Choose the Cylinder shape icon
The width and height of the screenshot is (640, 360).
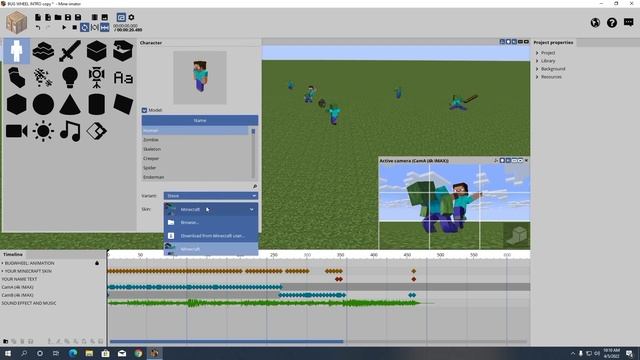pyautogui.click(x=97, y=104)
